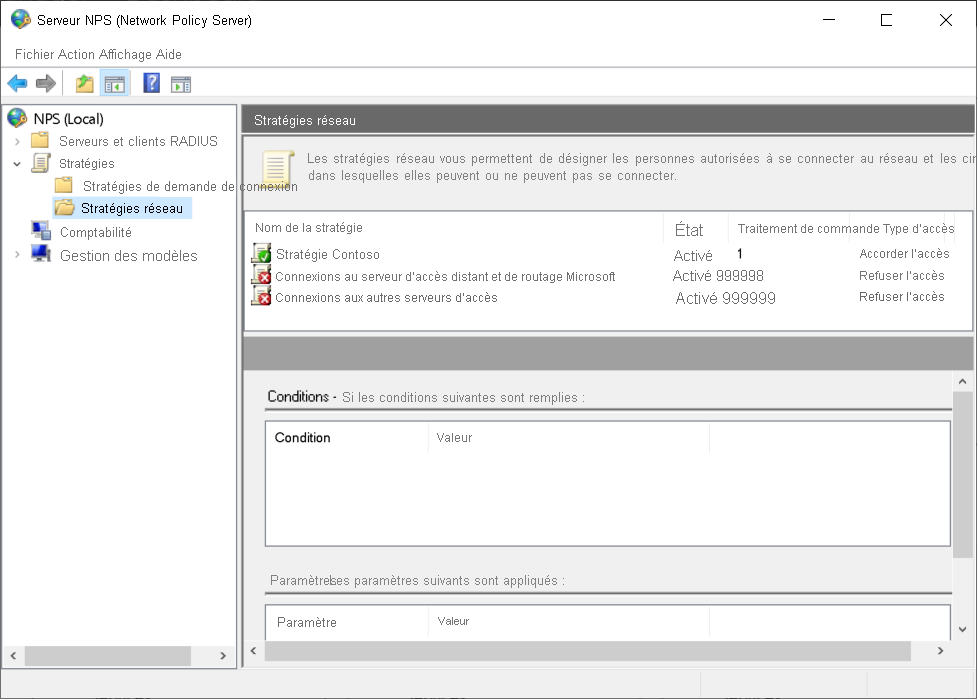Select Stratégies réseau tree item
The width and height of the screenshot is (977, 699).
coord(132,208)
